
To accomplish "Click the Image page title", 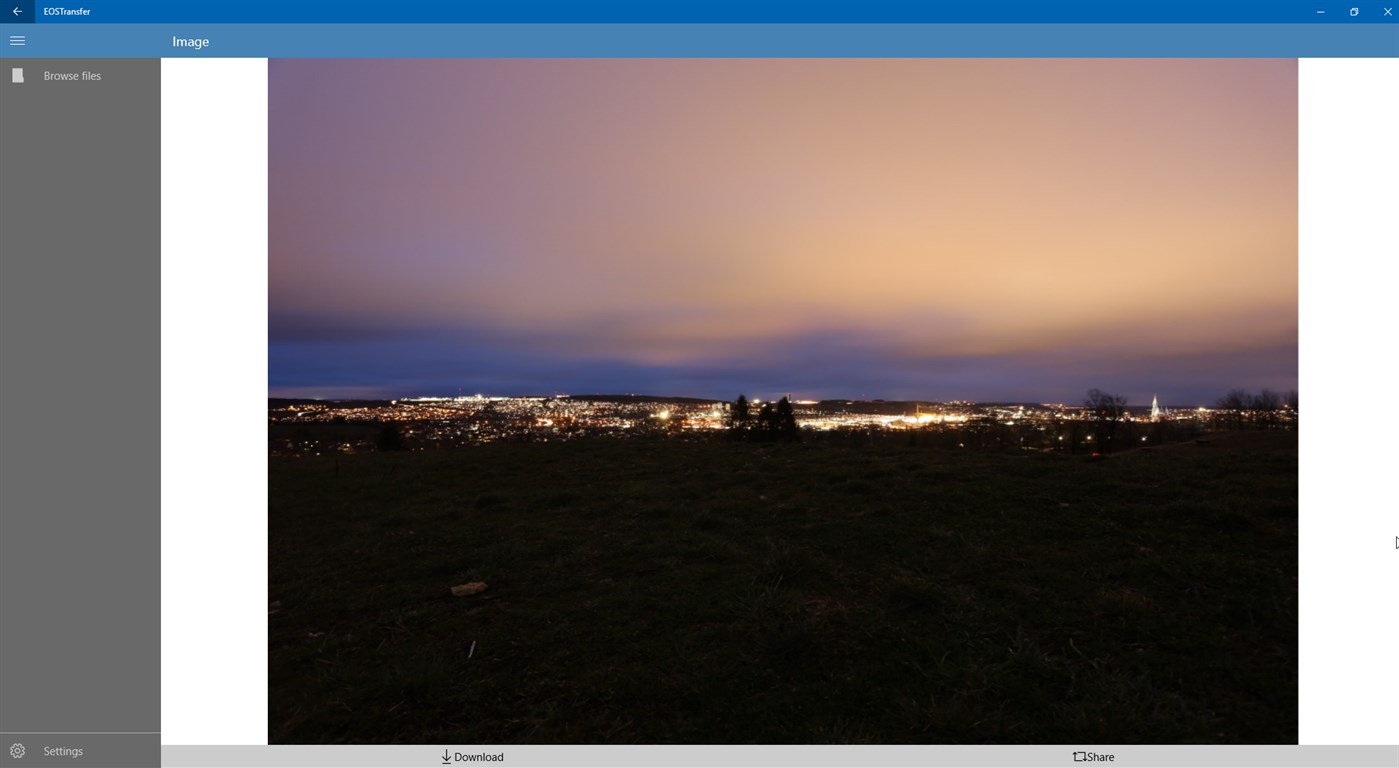I will tap(190, 41).
